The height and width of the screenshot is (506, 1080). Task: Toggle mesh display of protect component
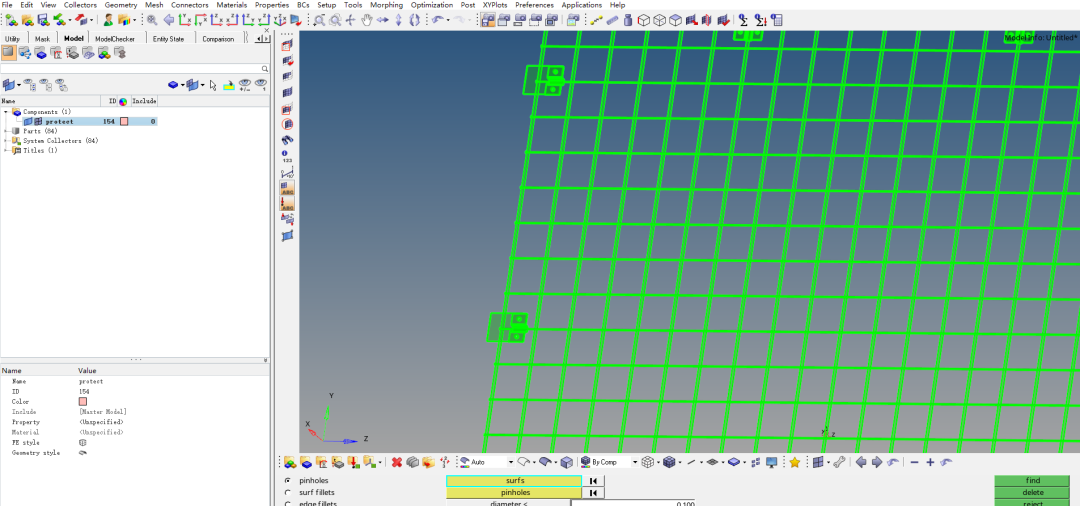click(39, 121)
